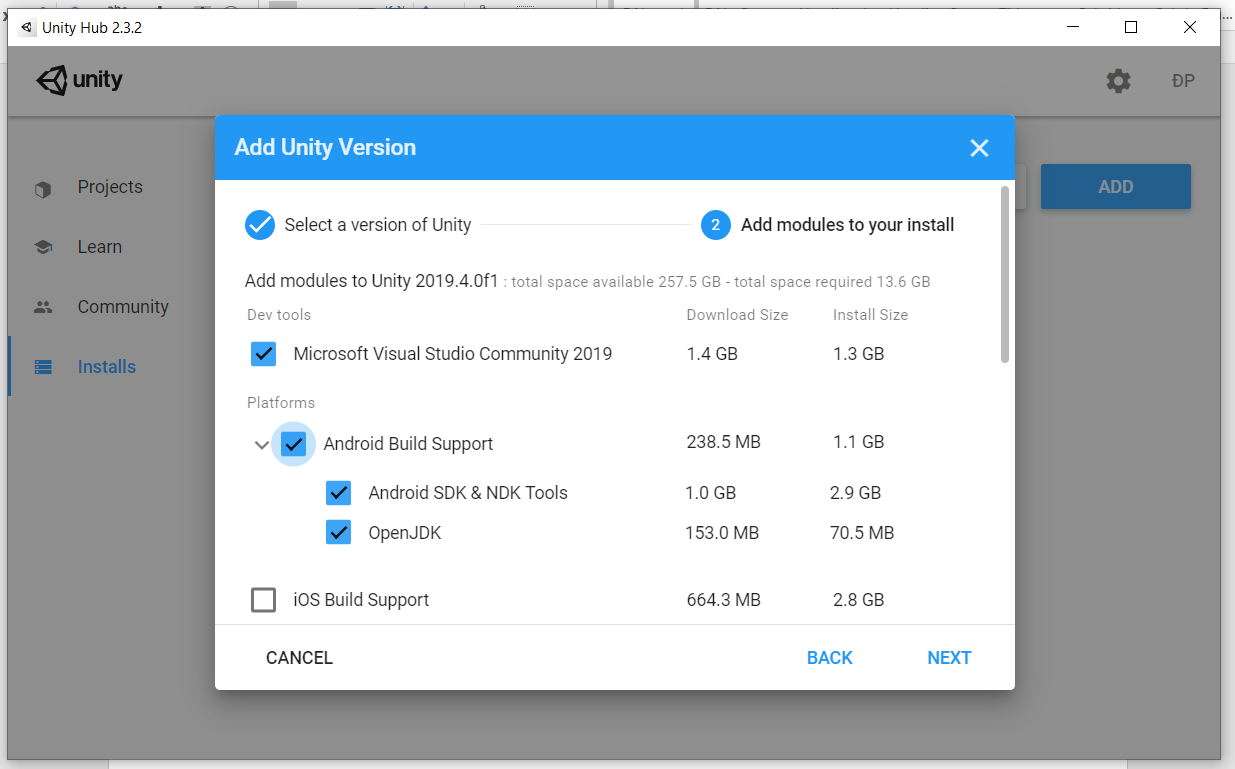Image resolution: width=1235 pixels, height=769 pixels.
Task: Collapse the Android Build Support chevron
Action: point(262,445)
